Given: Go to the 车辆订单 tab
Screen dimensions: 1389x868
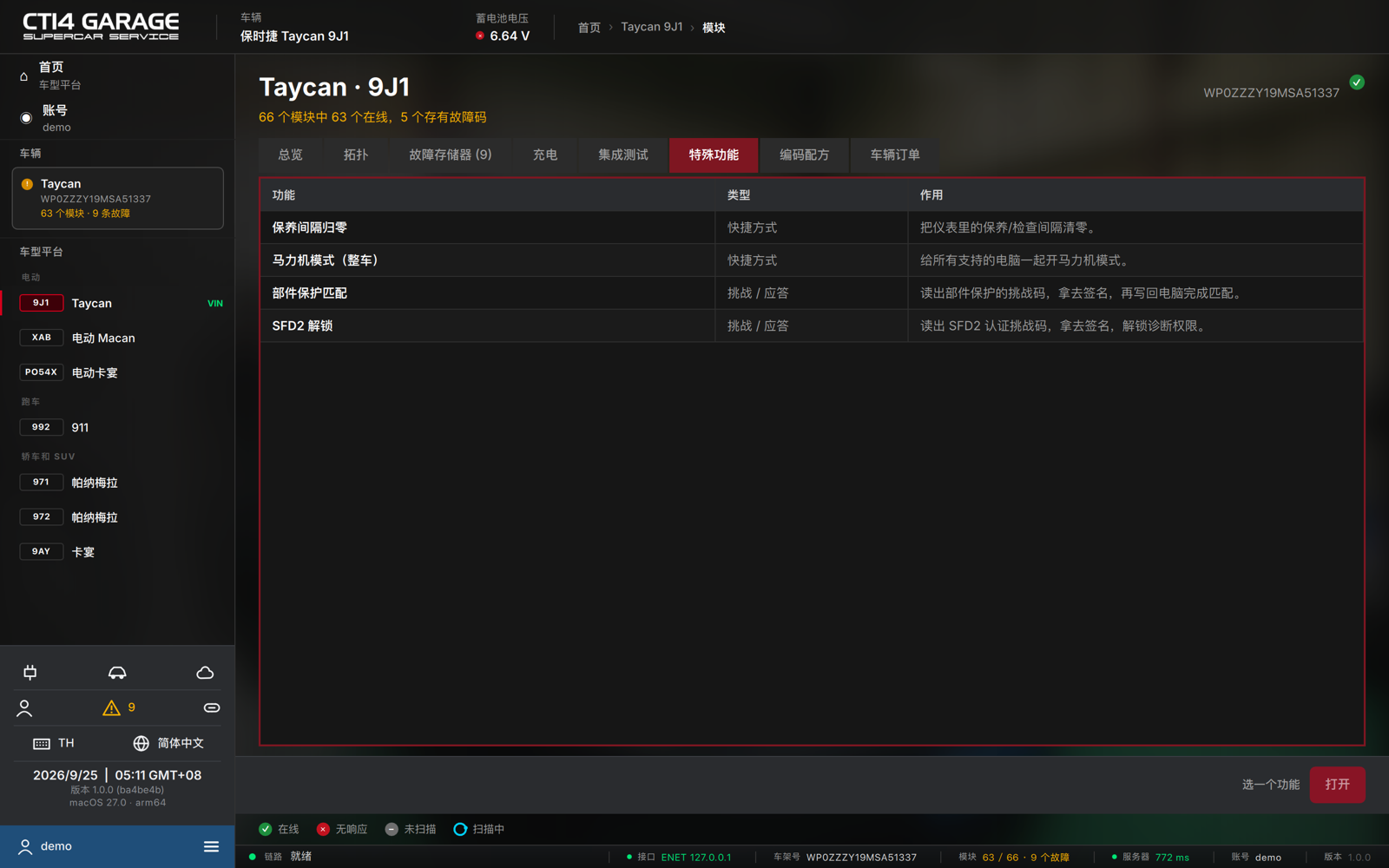Looking at the screenshot, I should click(895, 155).
